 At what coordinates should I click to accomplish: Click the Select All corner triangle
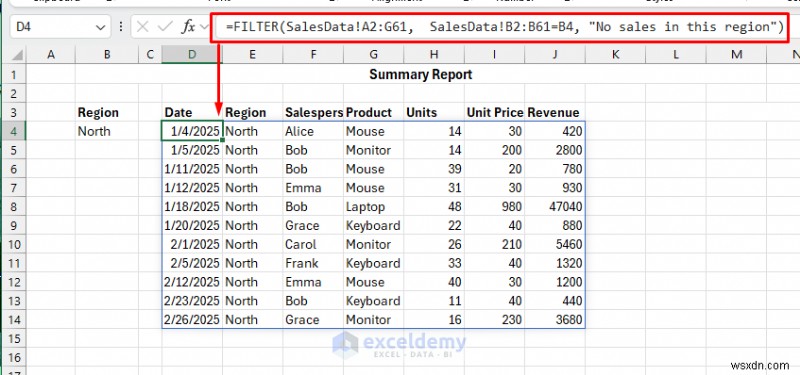pyautogui.click(x=17, y=55)
